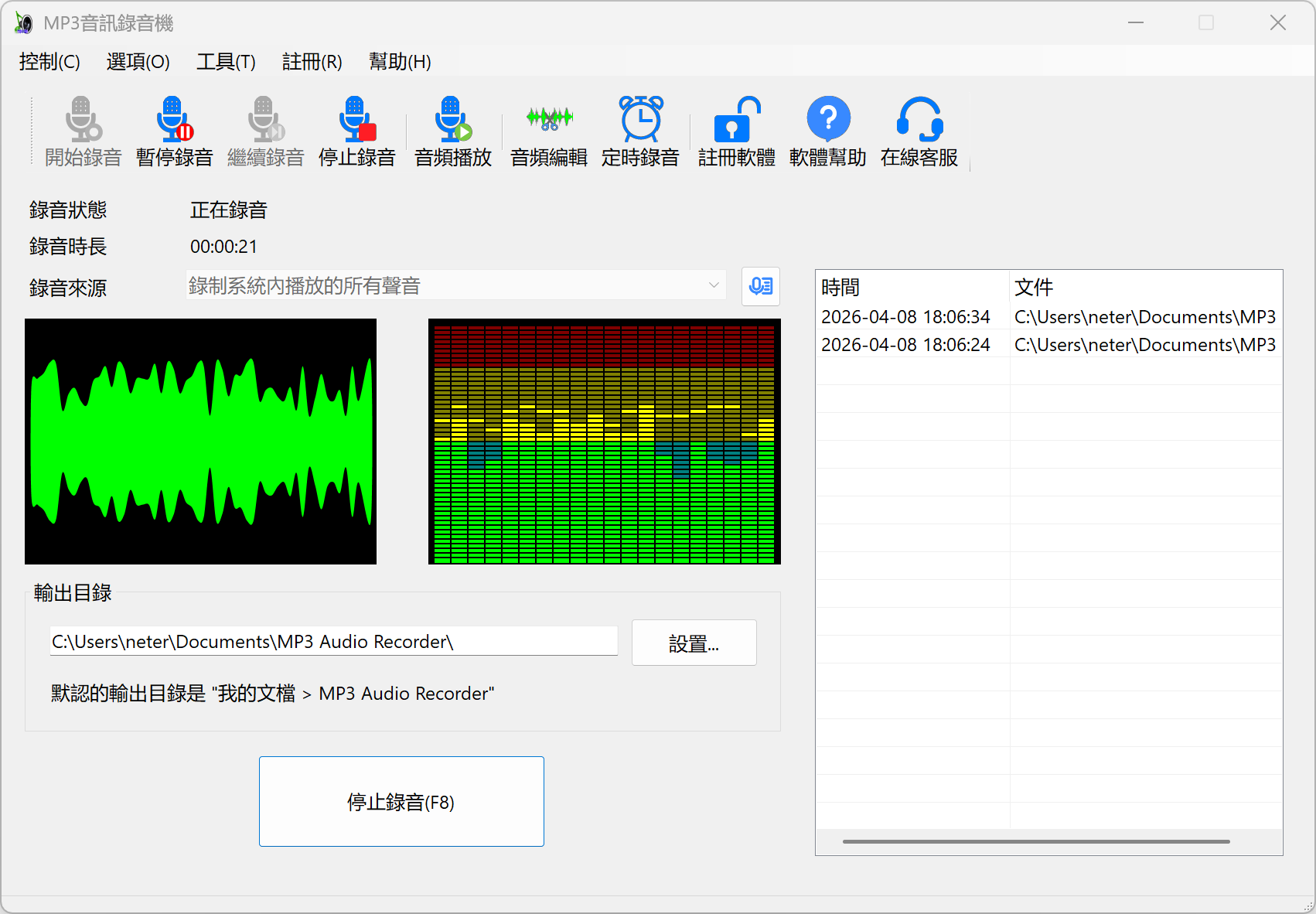Click the 正在錄音 status text
The width and height of the screenshot is (1316, 914).
(x=229, y=210)
